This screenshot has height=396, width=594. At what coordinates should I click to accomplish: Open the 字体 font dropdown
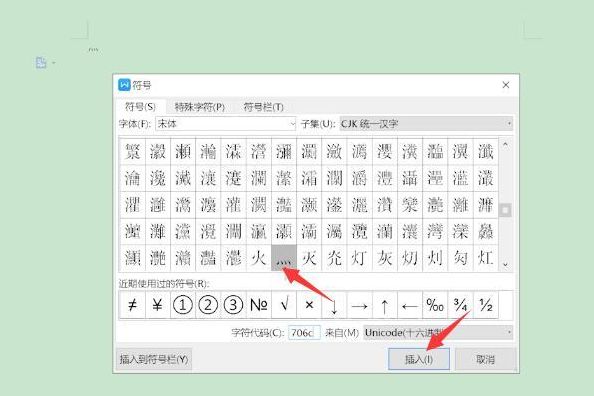tap(225, 124)
